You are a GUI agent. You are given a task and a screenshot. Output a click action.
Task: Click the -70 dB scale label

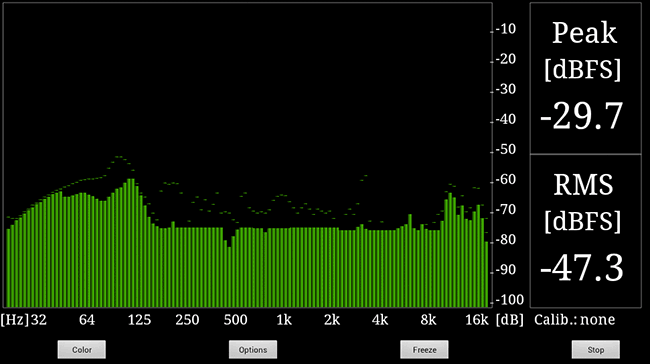[505, 209]
